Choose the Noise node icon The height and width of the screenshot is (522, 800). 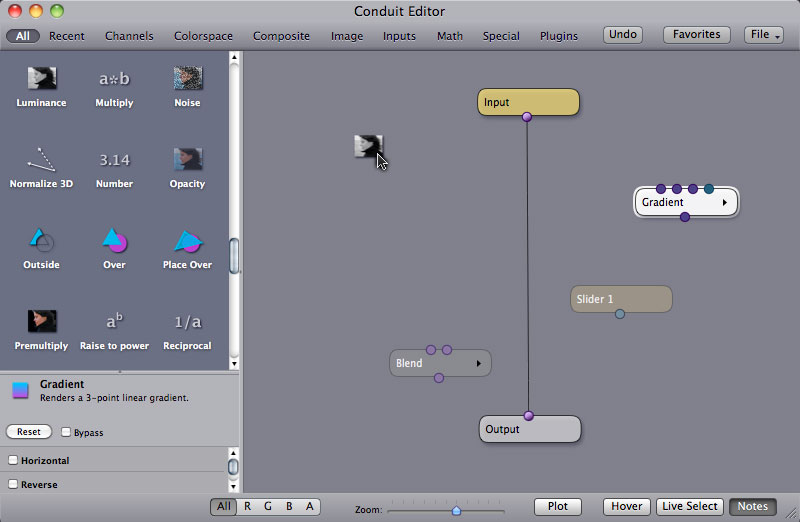[x=187, y=79]
